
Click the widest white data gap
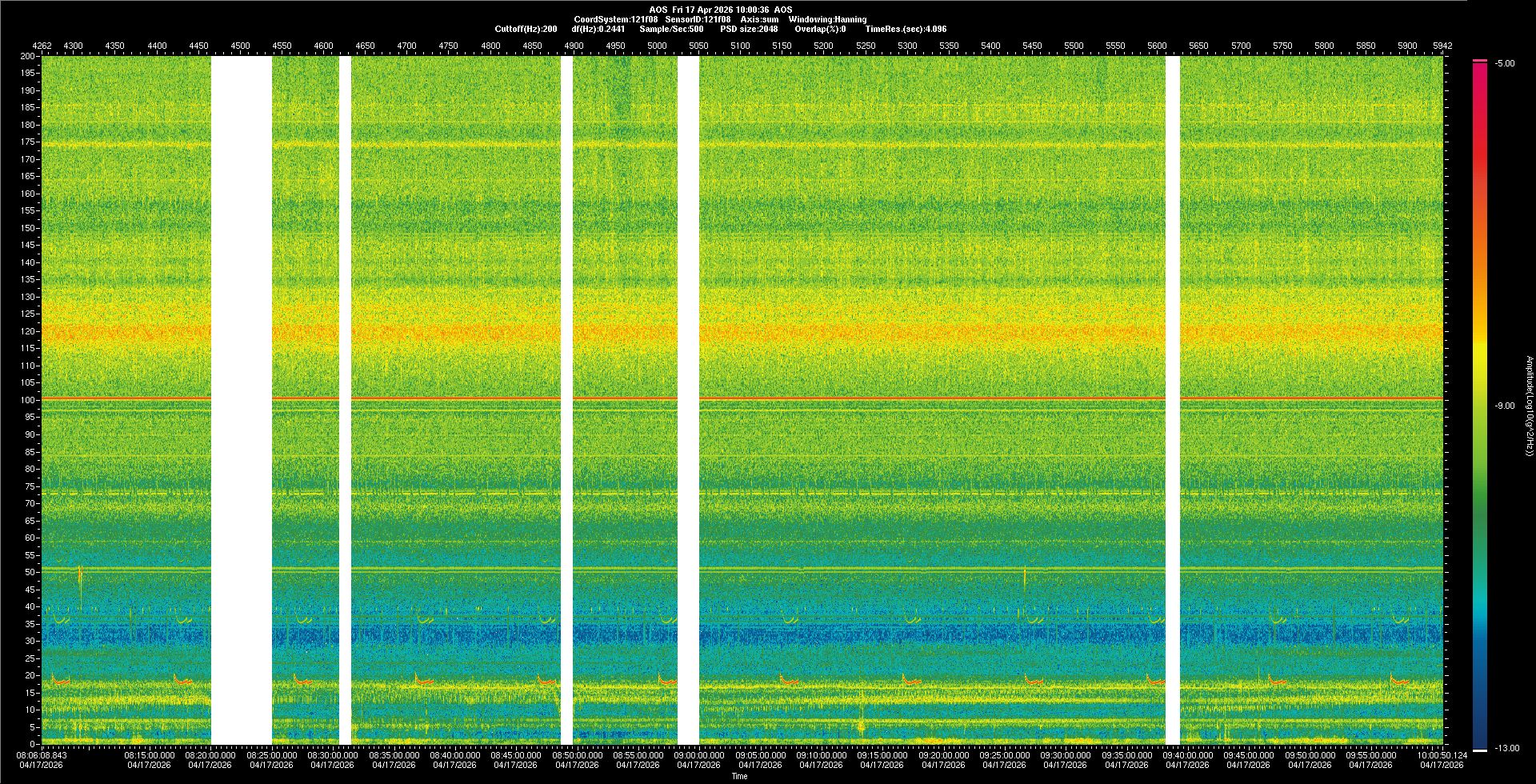241,400
